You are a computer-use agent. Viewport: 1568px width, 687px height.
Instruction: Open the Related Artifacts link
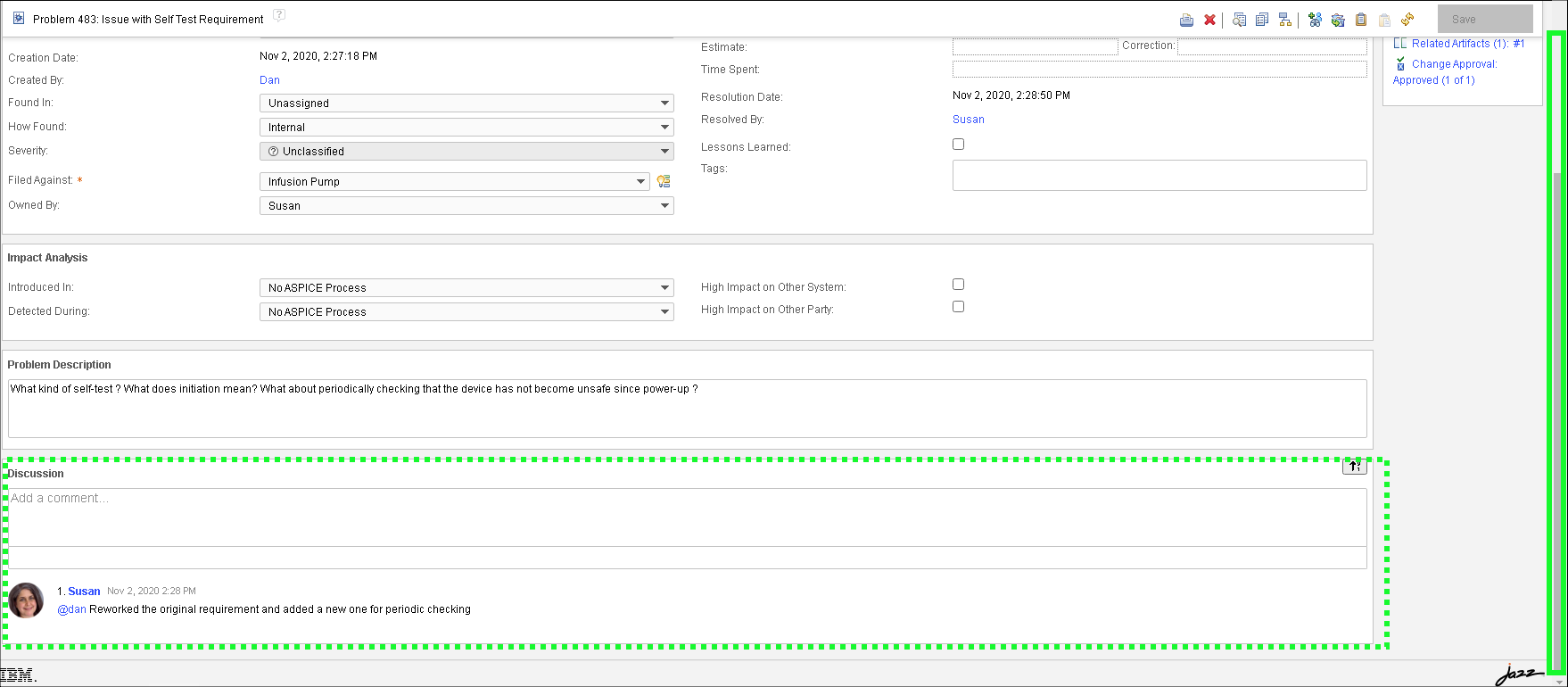tap(1466, 44)
